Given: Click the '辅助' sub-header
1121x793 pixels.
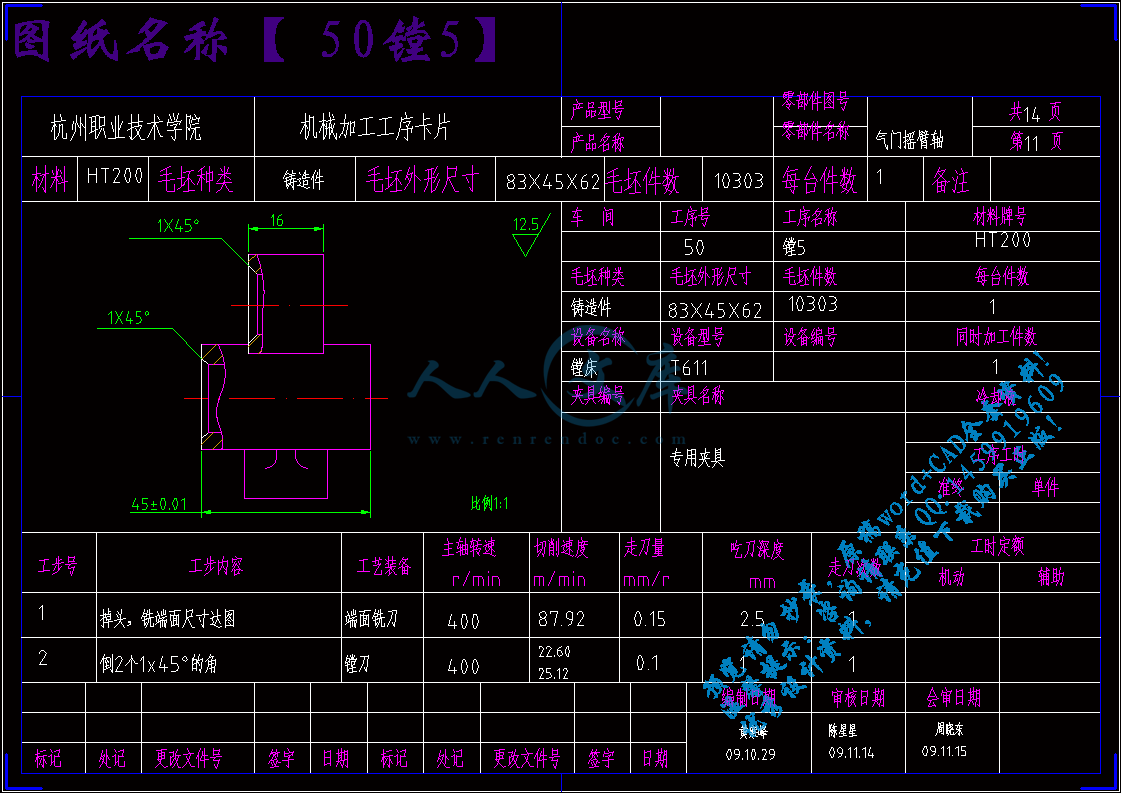Looking at the screenshot, I should (x=1051, y=577).
